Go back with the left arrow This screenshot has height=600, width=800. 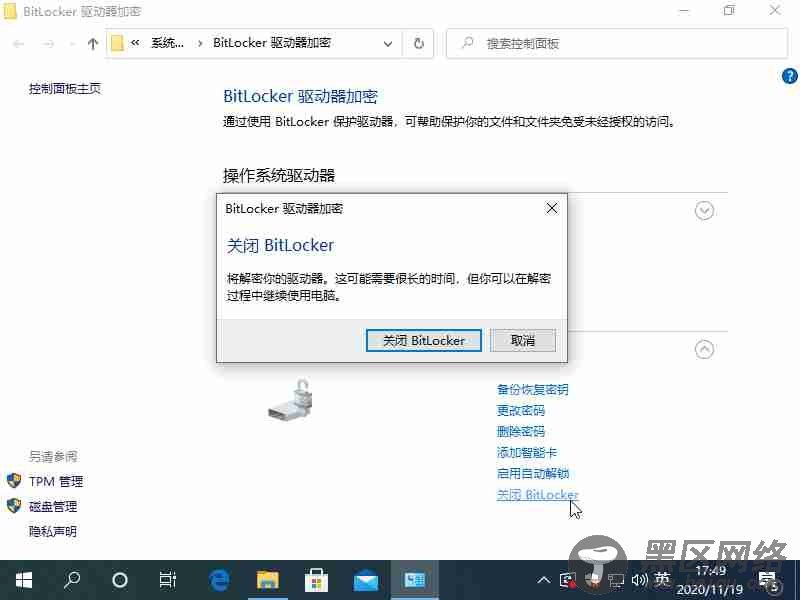coord(19,44)
